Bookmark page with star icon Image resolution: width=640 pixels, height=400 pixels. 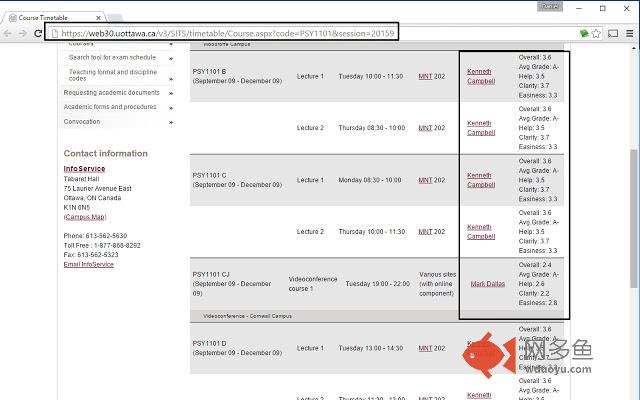coord(596,33)
